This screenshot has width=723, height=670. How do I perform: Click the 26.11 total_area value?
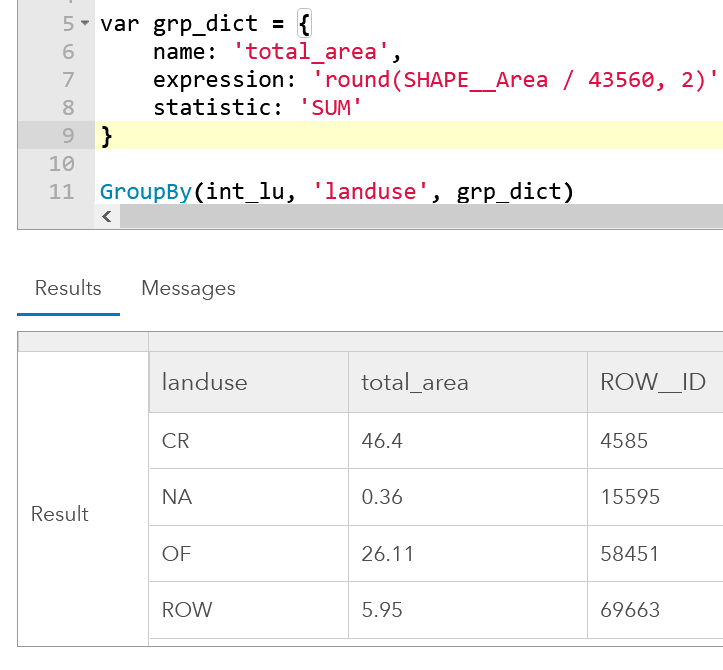point(386,553)
